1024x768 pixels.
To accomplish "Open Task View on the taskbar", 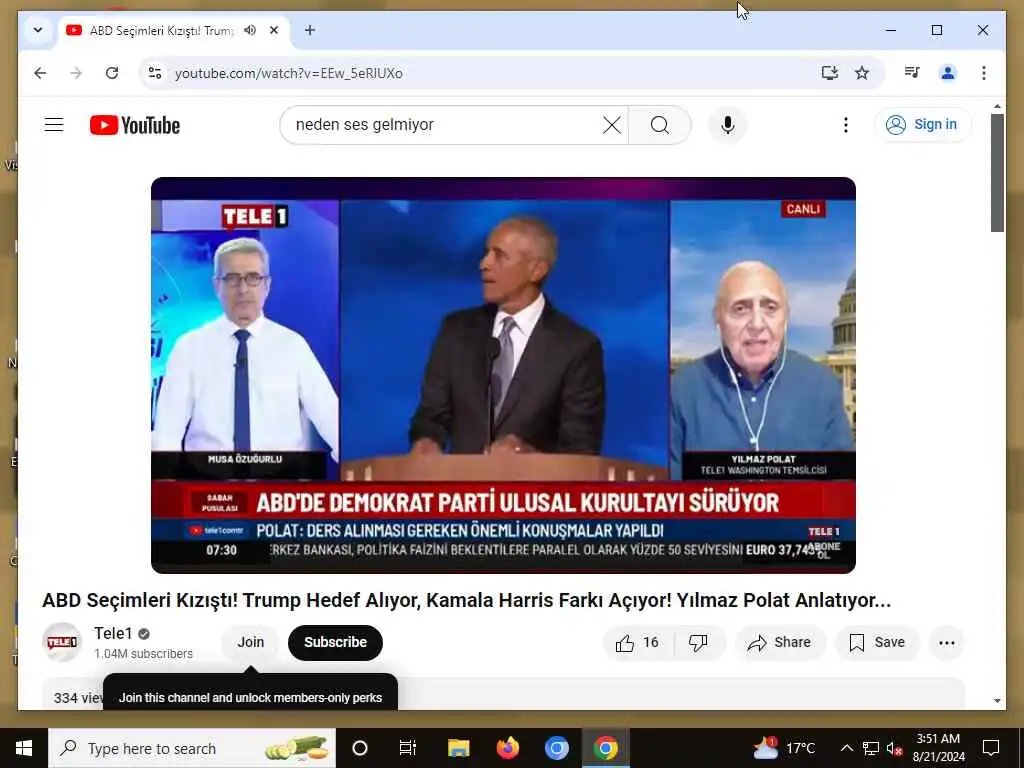I will tap(408, 748).
